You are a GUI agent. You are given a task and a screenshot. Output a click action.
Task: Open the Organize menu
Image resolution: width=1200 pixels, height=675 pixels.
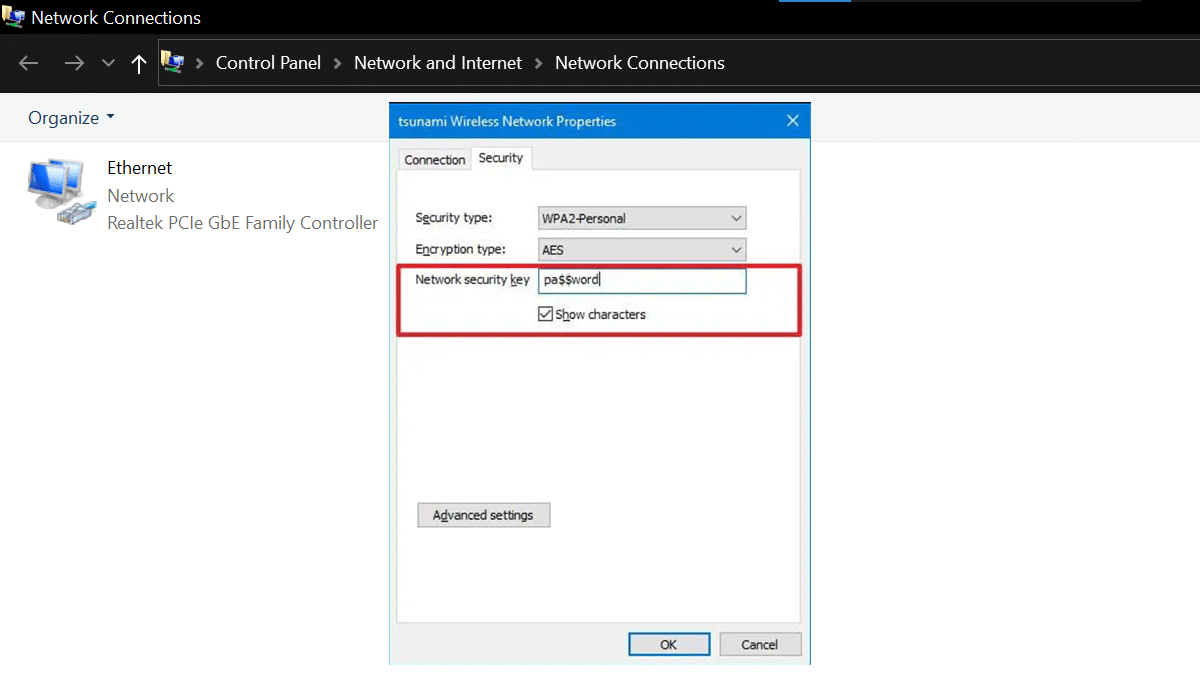point(71,118)
